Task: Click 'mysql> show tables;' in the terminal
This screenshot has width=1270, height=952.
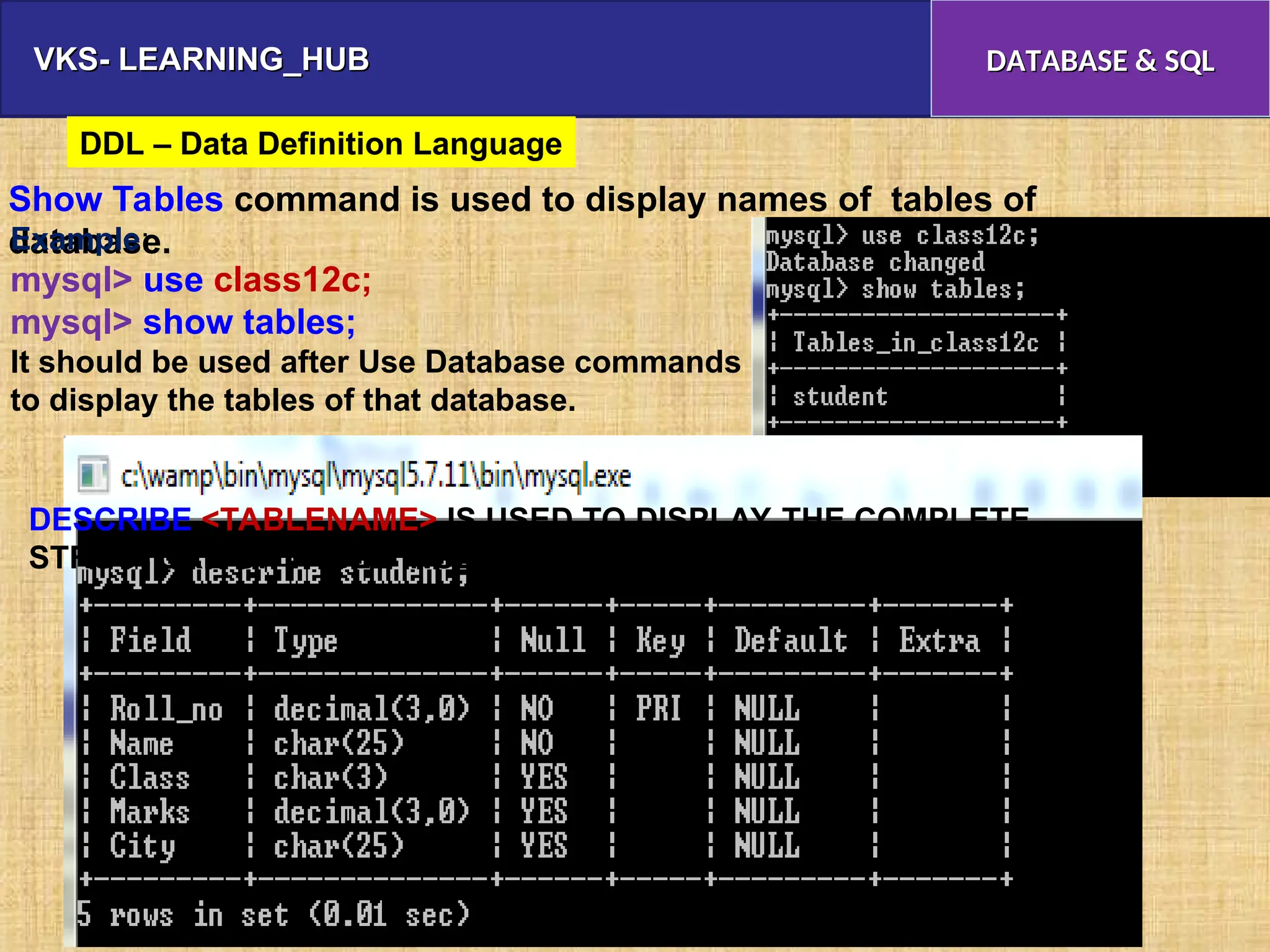Action: [895, 289]
